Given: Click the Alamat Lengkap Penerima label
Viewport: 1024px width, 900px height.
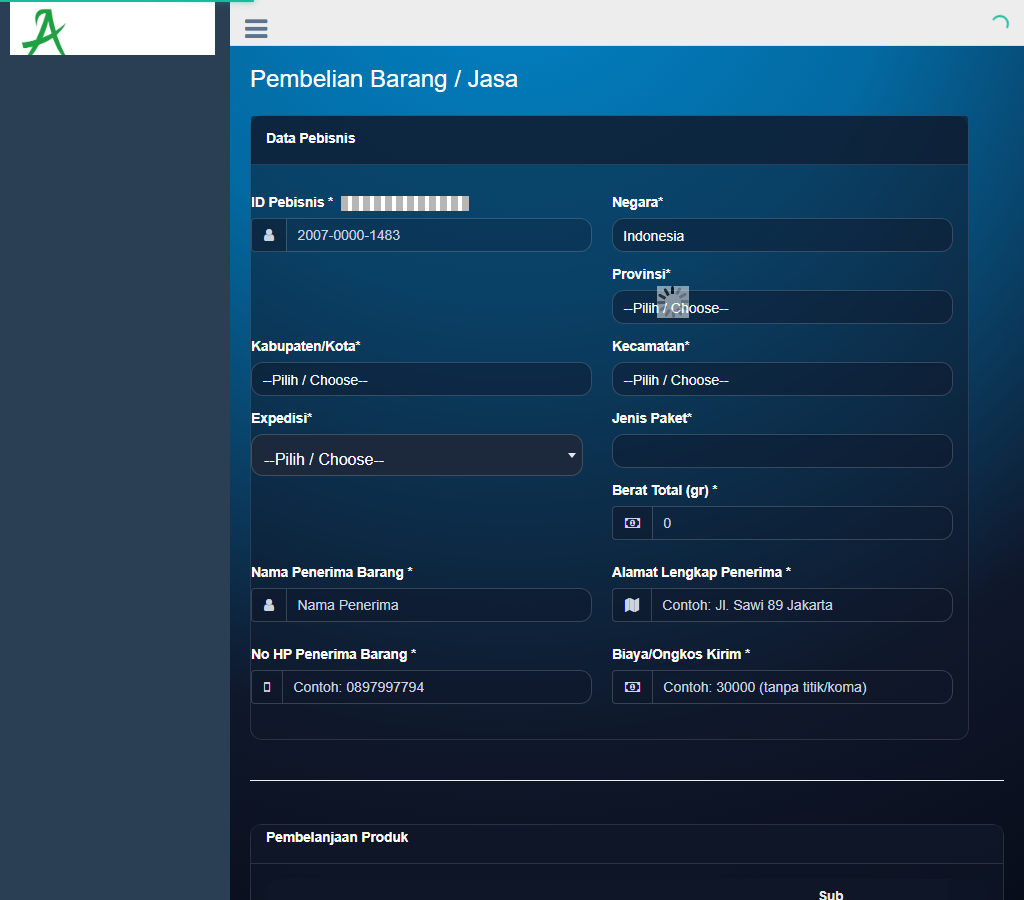Looking at the screenshot, I should [x=701, y=572].
